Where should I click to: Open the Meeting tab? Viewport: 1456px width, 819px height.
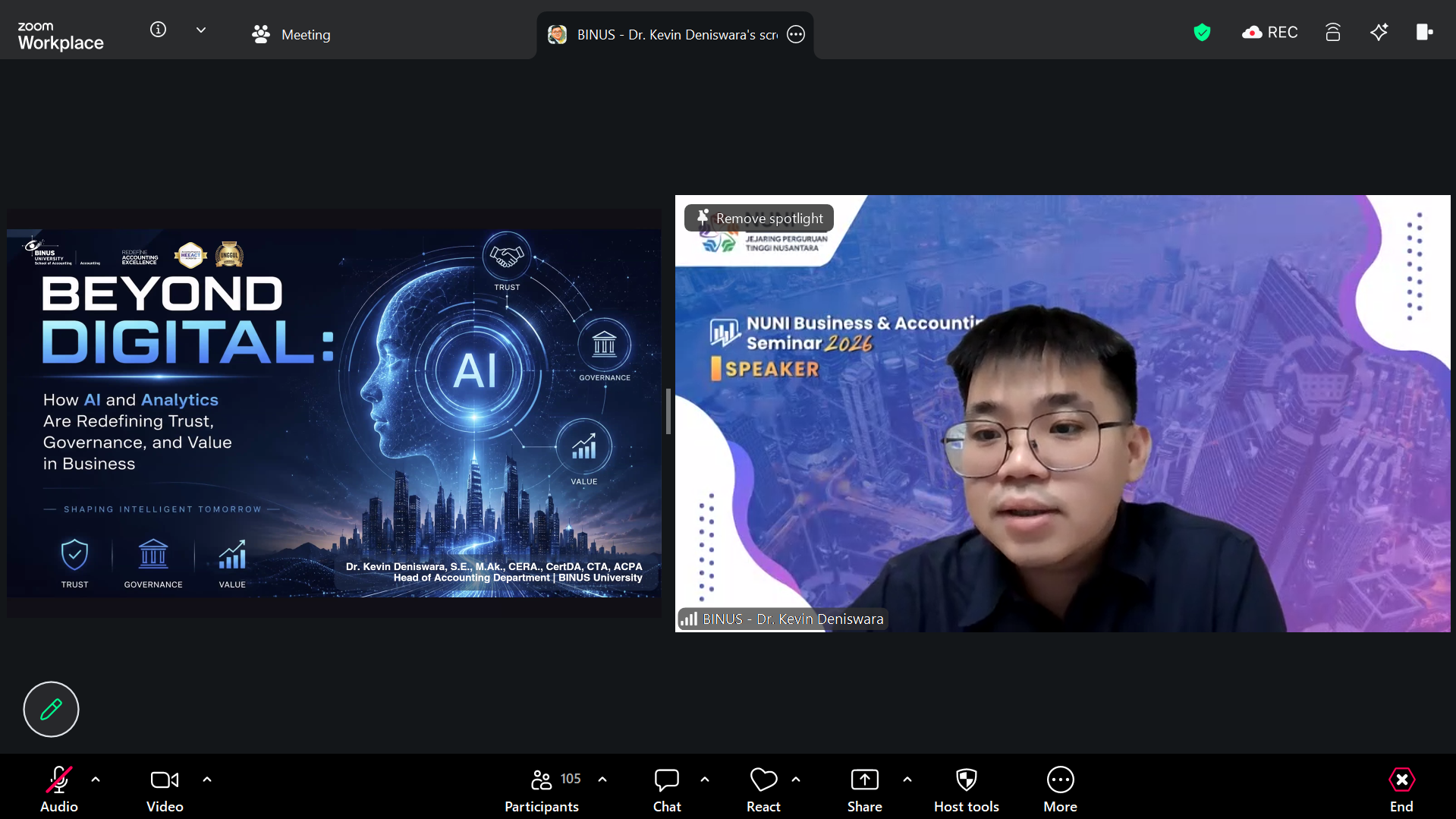click(x=291, y=34)
